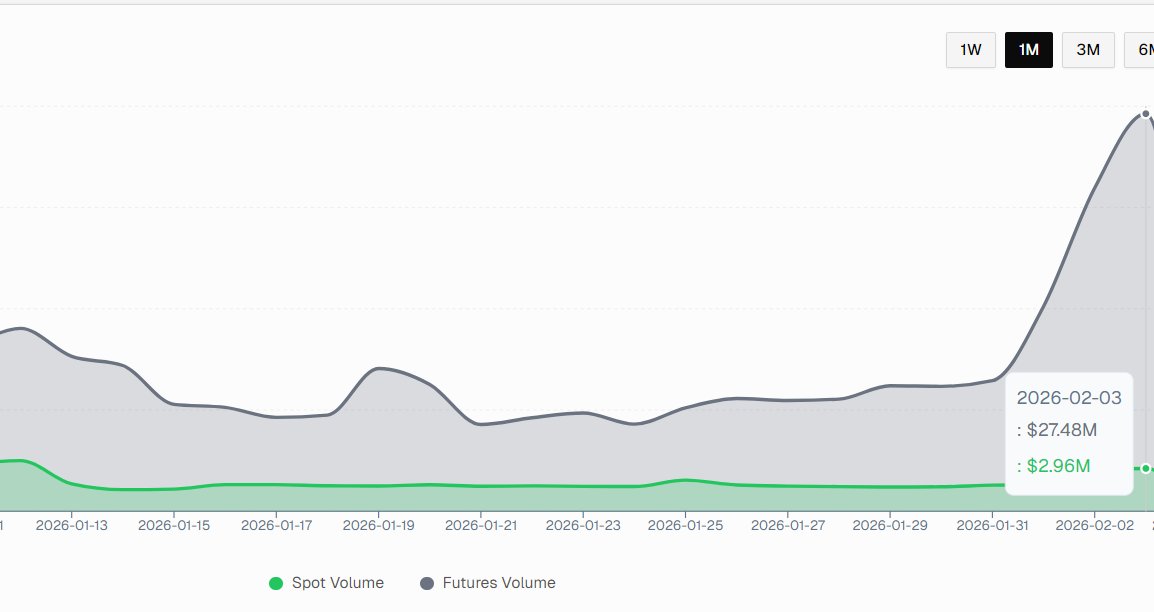The width and height of the screenshot is (1154, 612).
Task: Click the 2026-01-25 axis label
Action: [x=685, y=525]
